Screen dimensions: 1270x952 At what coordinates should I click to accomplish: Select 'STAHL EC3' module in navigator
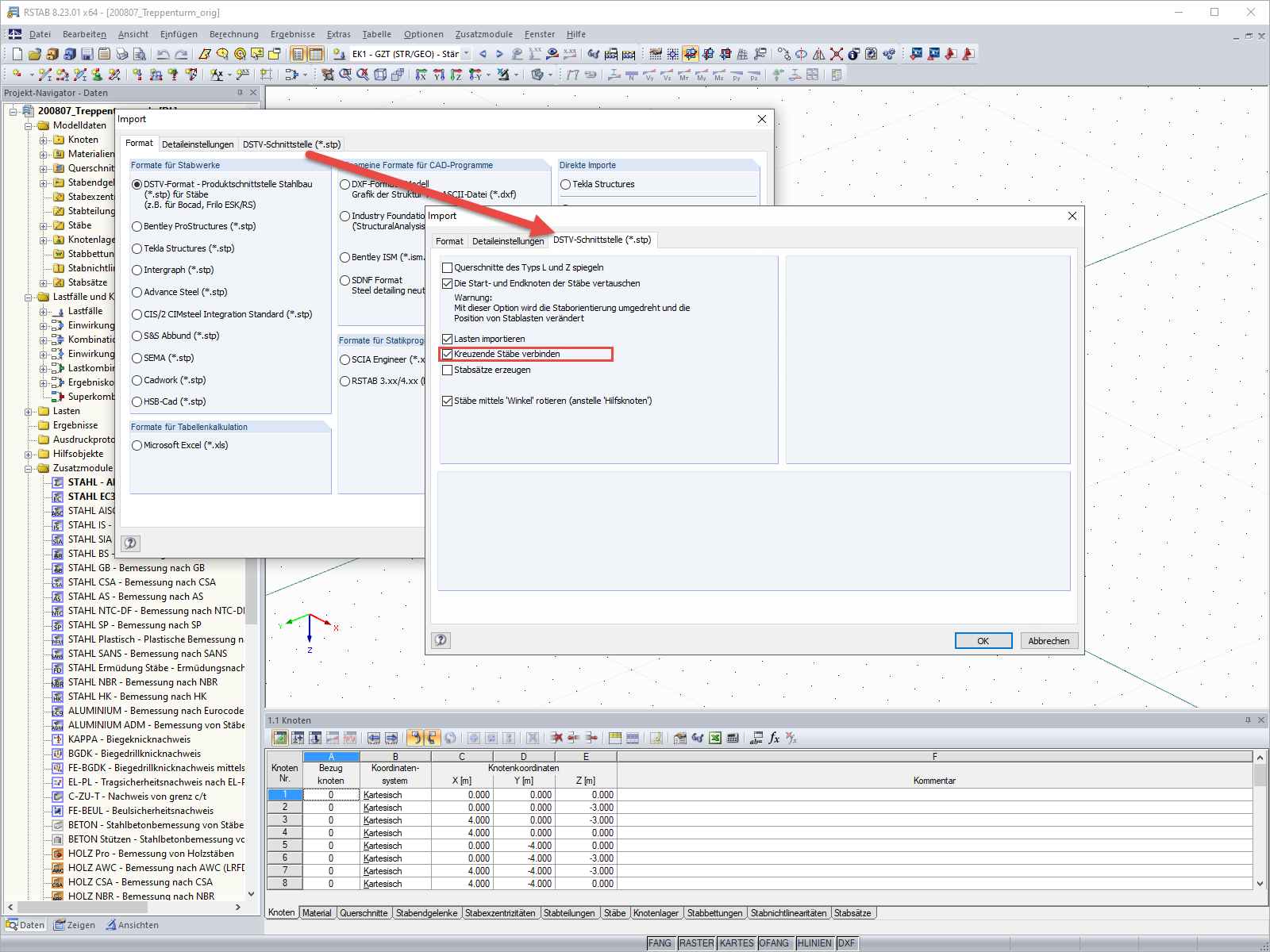91,497
